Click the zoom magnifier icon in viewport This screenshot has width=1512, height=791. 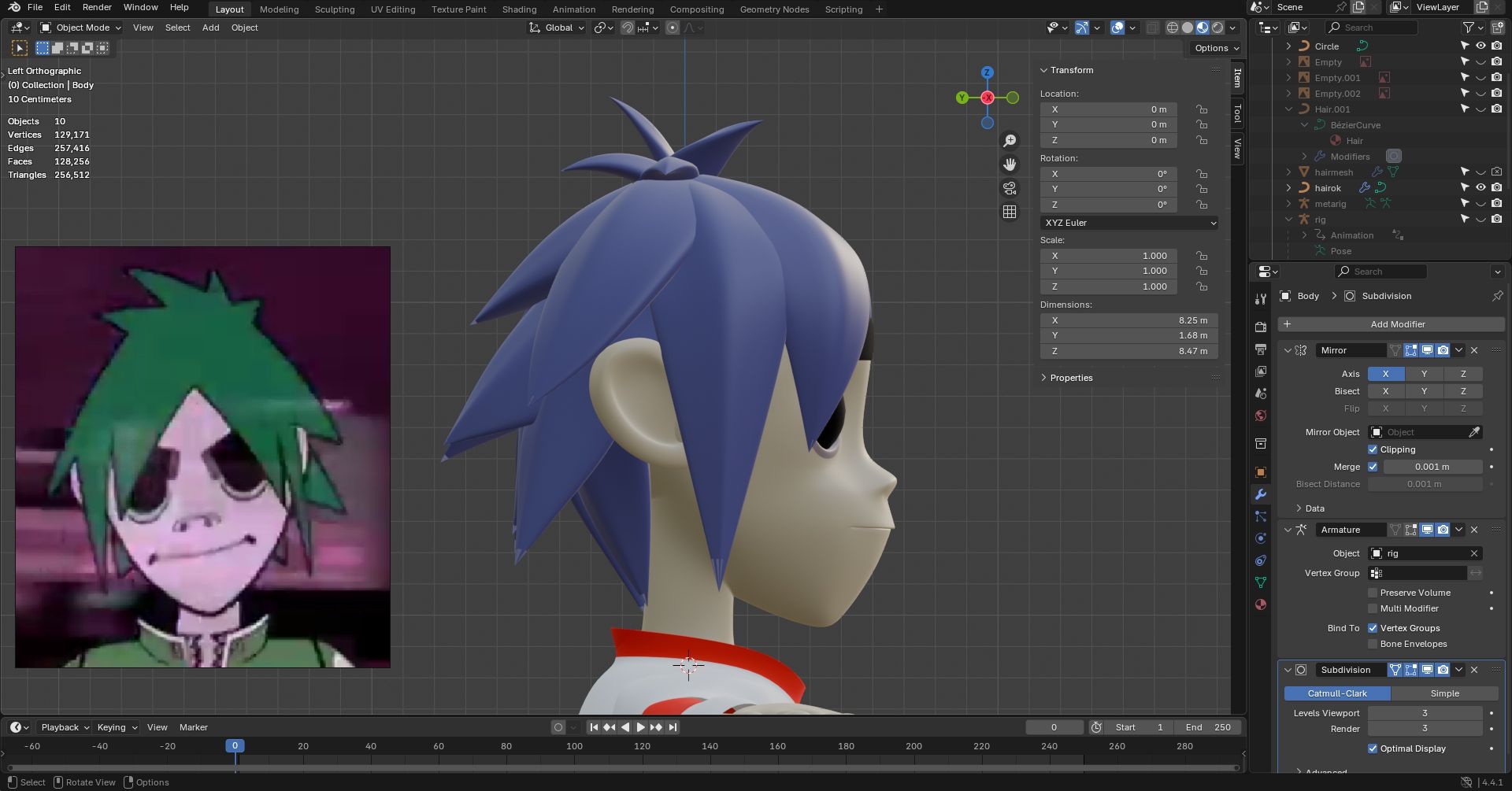click(x=1010, y=141)
